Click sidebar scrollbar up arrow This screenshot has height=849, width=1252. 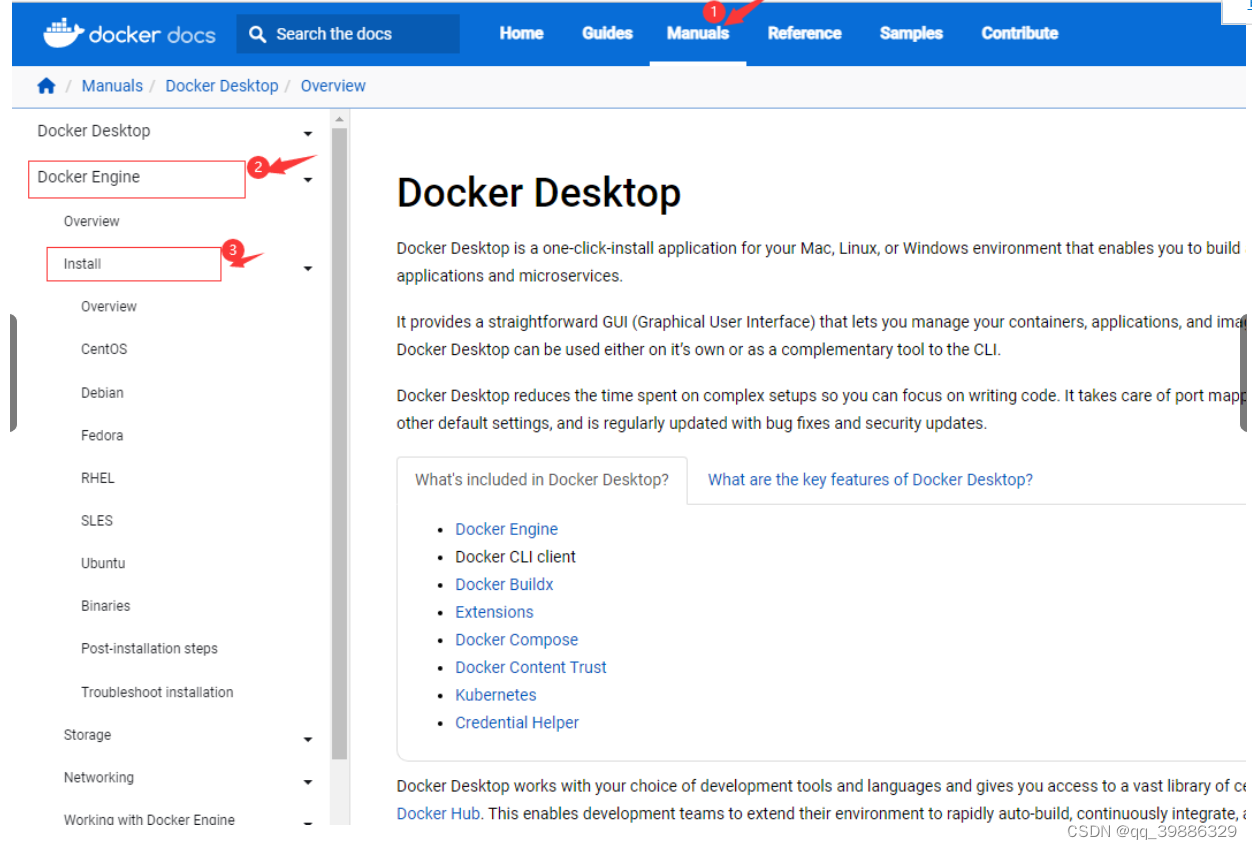click(x=339, y=119)
